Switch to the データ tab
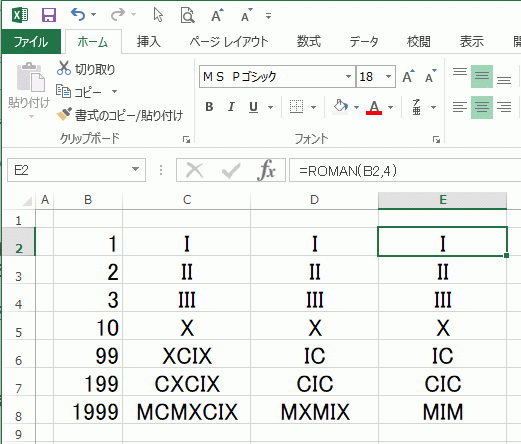This screenshot has height=444, width=521. (364, 42)
